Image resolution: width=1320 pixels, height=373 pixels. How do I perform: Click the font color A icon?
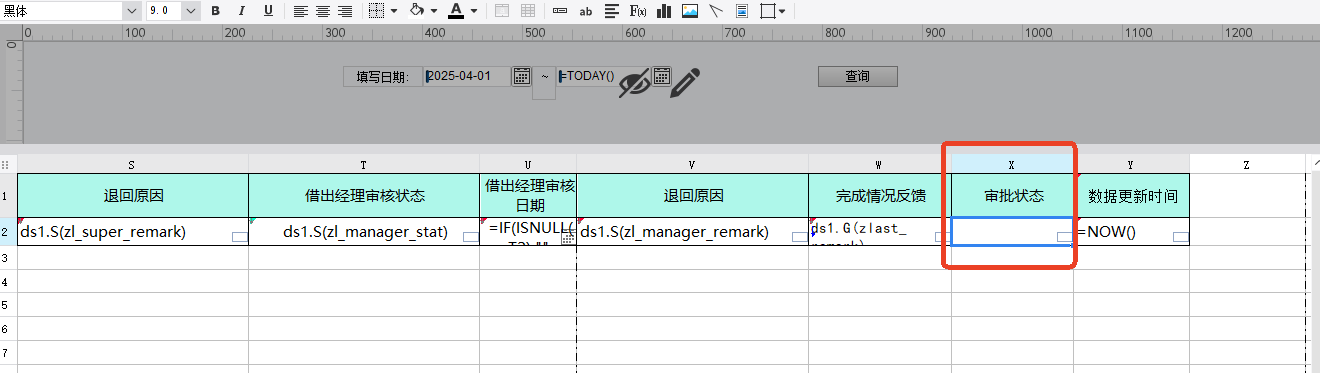coord(456,11)
